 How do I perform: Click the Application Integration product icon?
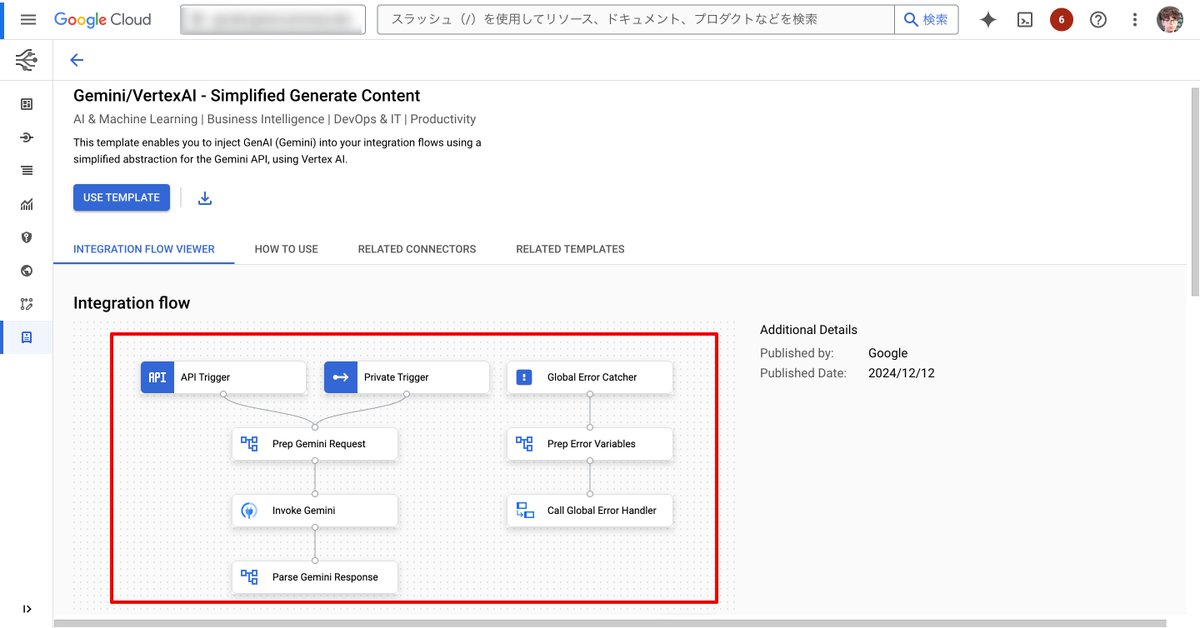coord(27,61)
